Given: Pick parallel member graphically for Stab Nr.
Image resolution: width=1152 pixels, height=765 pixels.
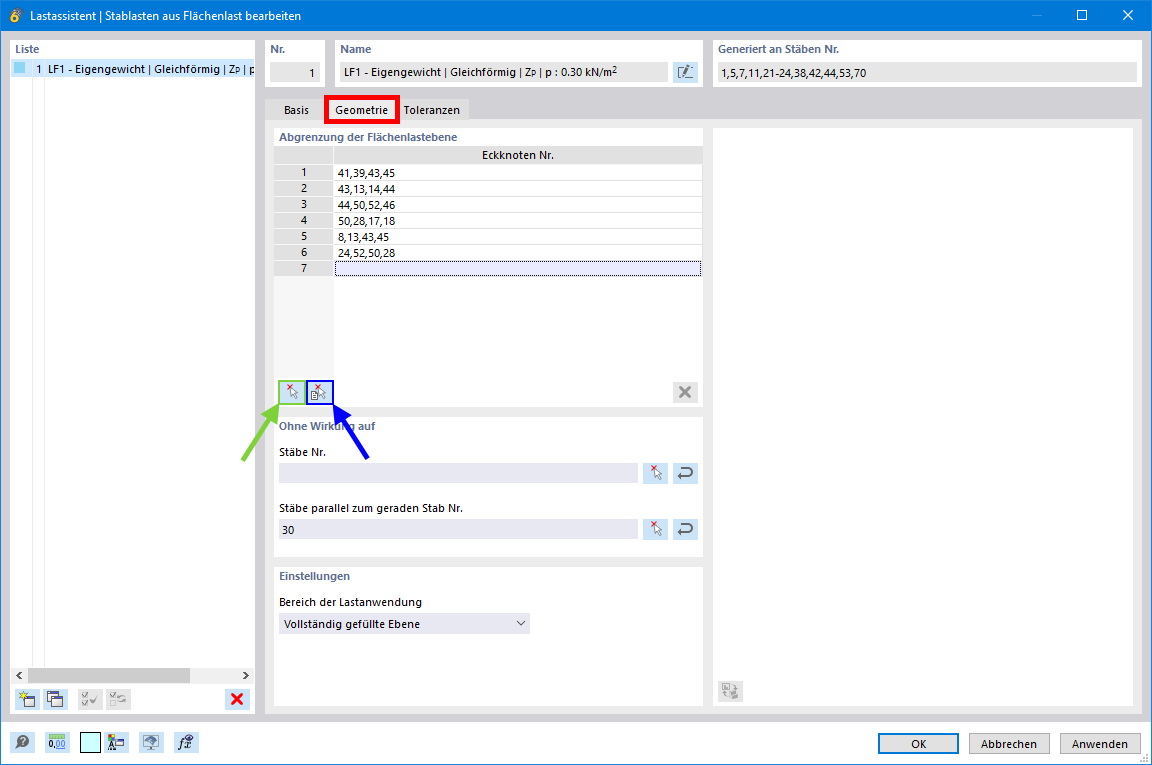Looking at the screenshot, I should [655, 529].
